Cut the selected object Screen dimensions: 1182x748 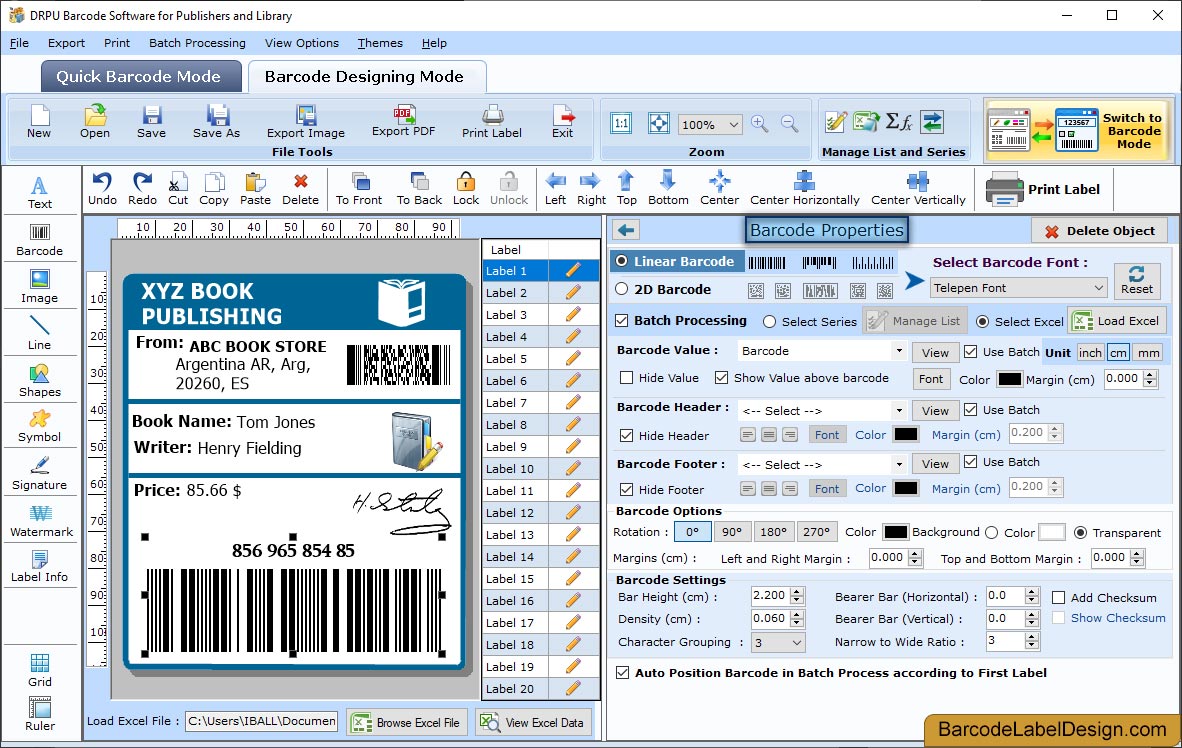tap(178, 189)
